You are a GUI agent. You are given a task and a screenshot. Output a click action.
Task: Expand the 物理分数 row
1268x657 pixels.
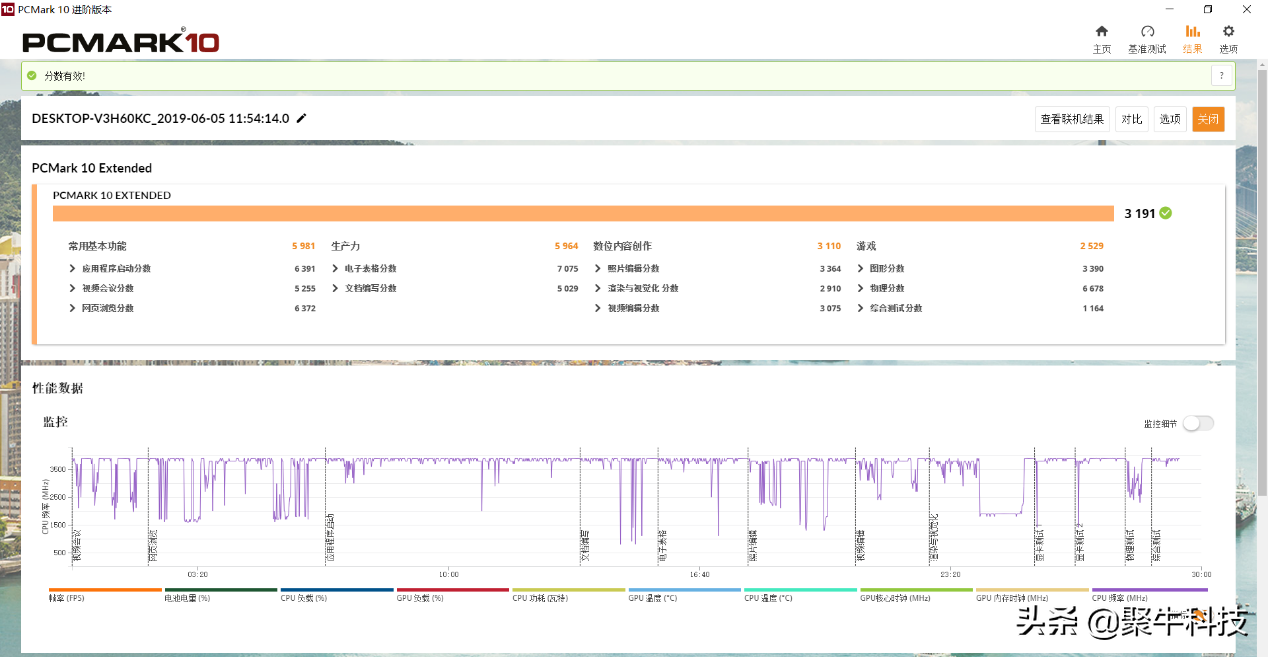861,289
